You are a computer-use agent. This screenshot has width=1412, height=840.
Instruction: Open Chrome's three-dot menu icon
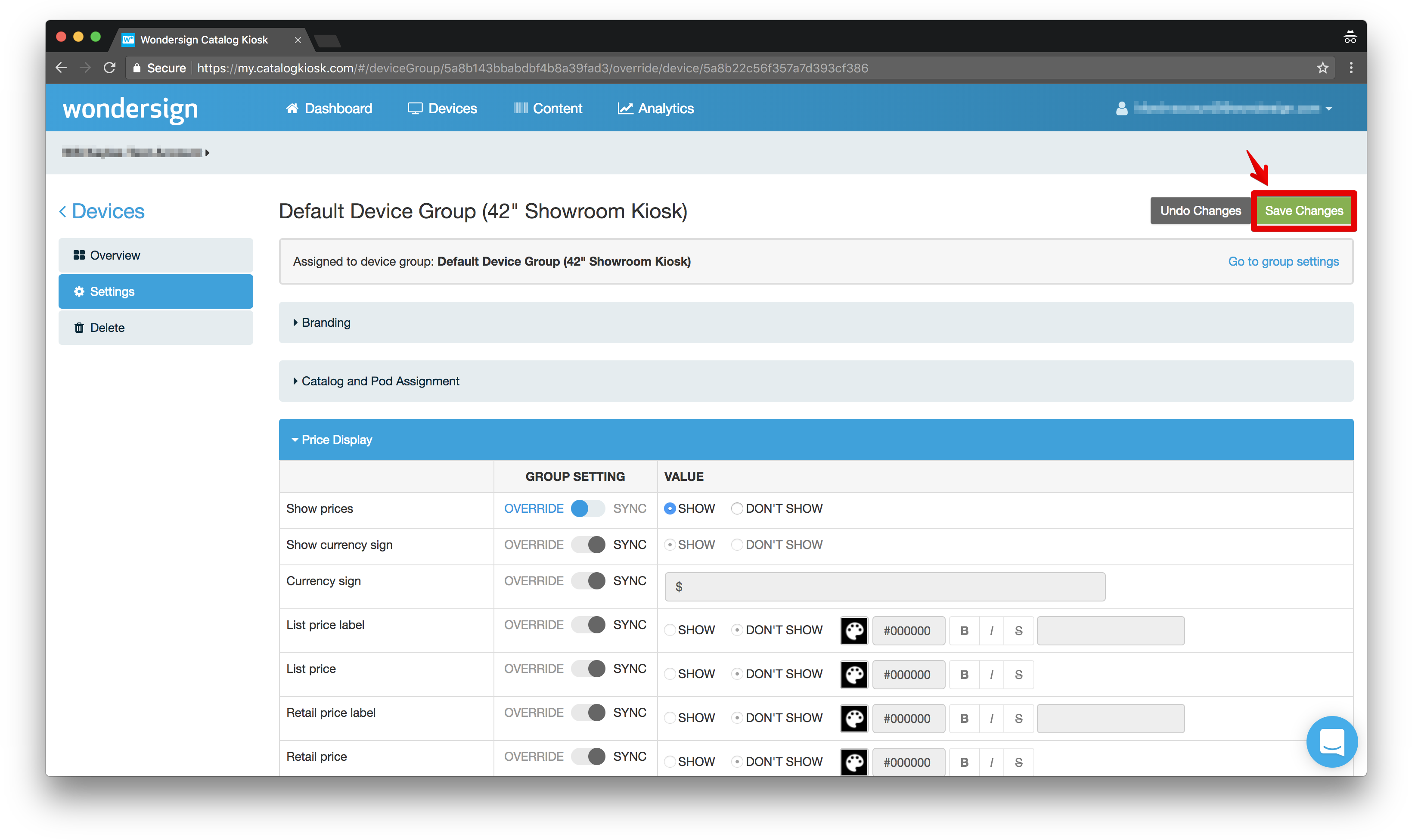coord(1351,68)
